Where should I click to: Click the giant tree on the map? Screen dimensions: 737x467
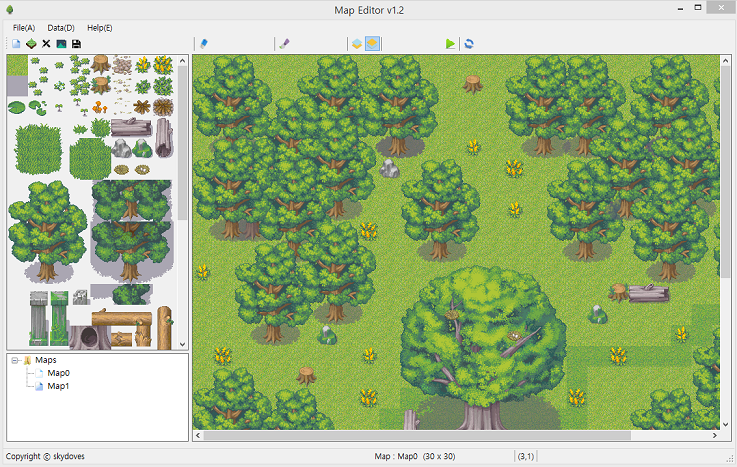pyautogui.click(x=482, y=348)
